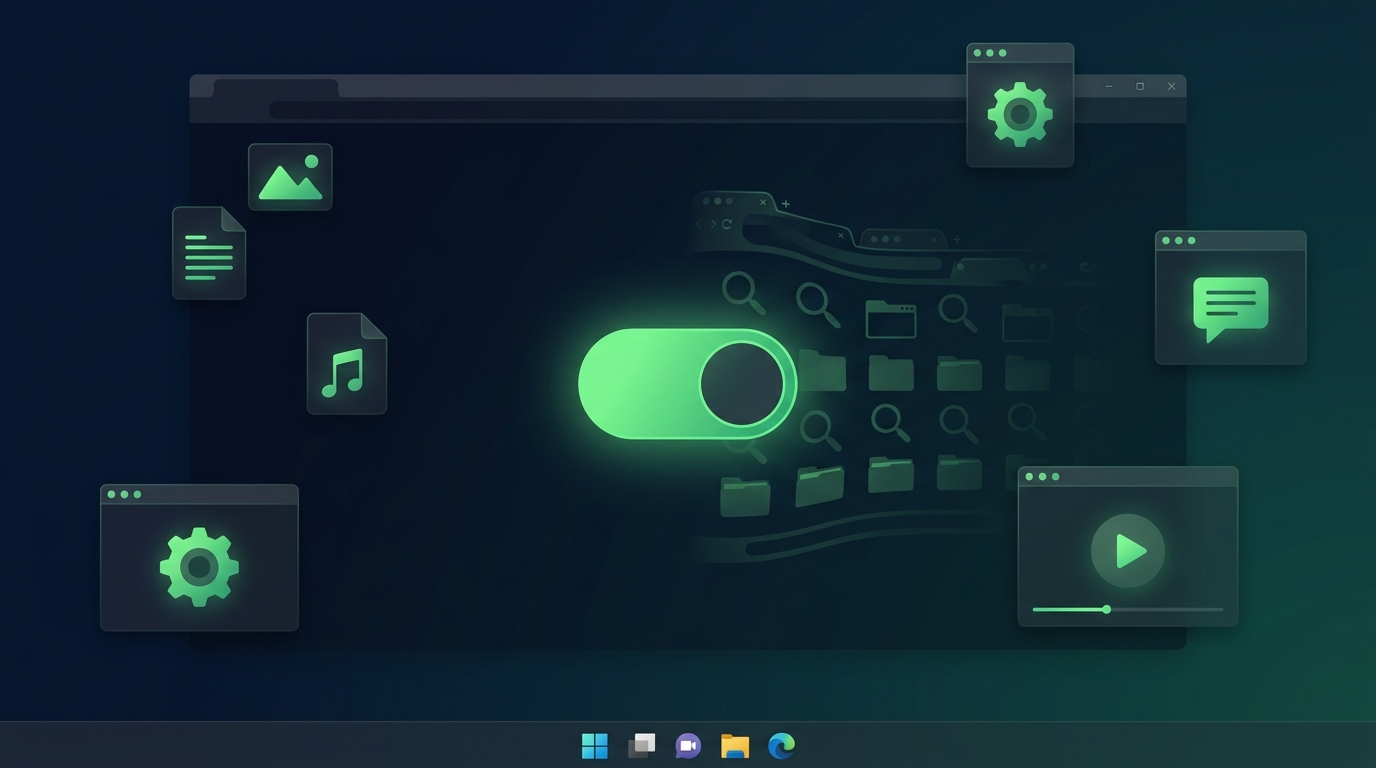1376x768 pixels.
Task: Select the text document file icon
Action: coord(209,253)
